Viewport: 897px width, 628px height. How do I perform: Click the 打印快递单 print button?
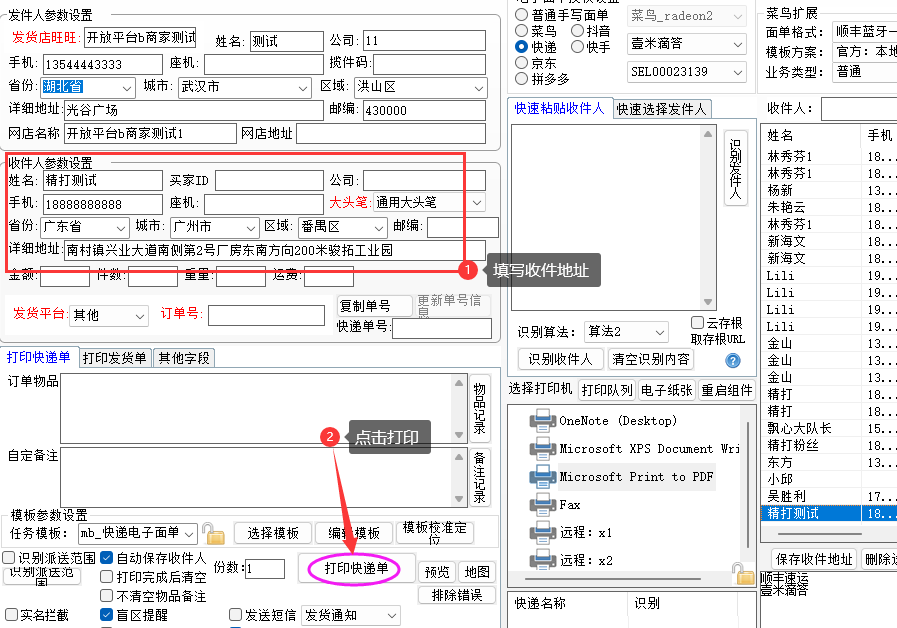356,569
